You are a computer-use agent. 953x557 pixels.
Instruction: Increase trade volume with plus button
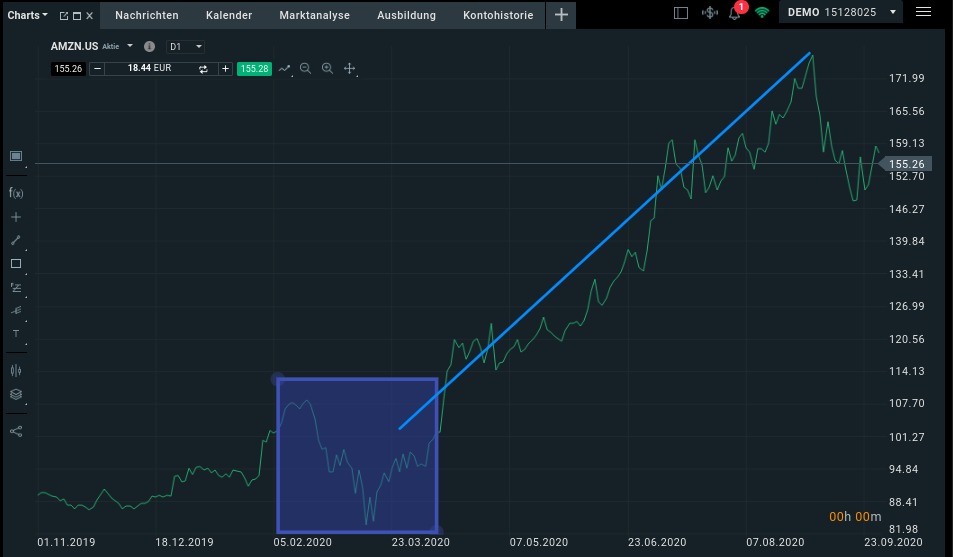coord(225,69)
